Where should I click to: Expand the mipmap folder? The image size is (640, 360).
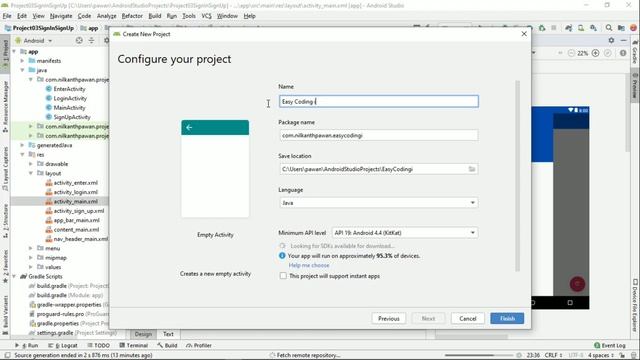[31, 258]
